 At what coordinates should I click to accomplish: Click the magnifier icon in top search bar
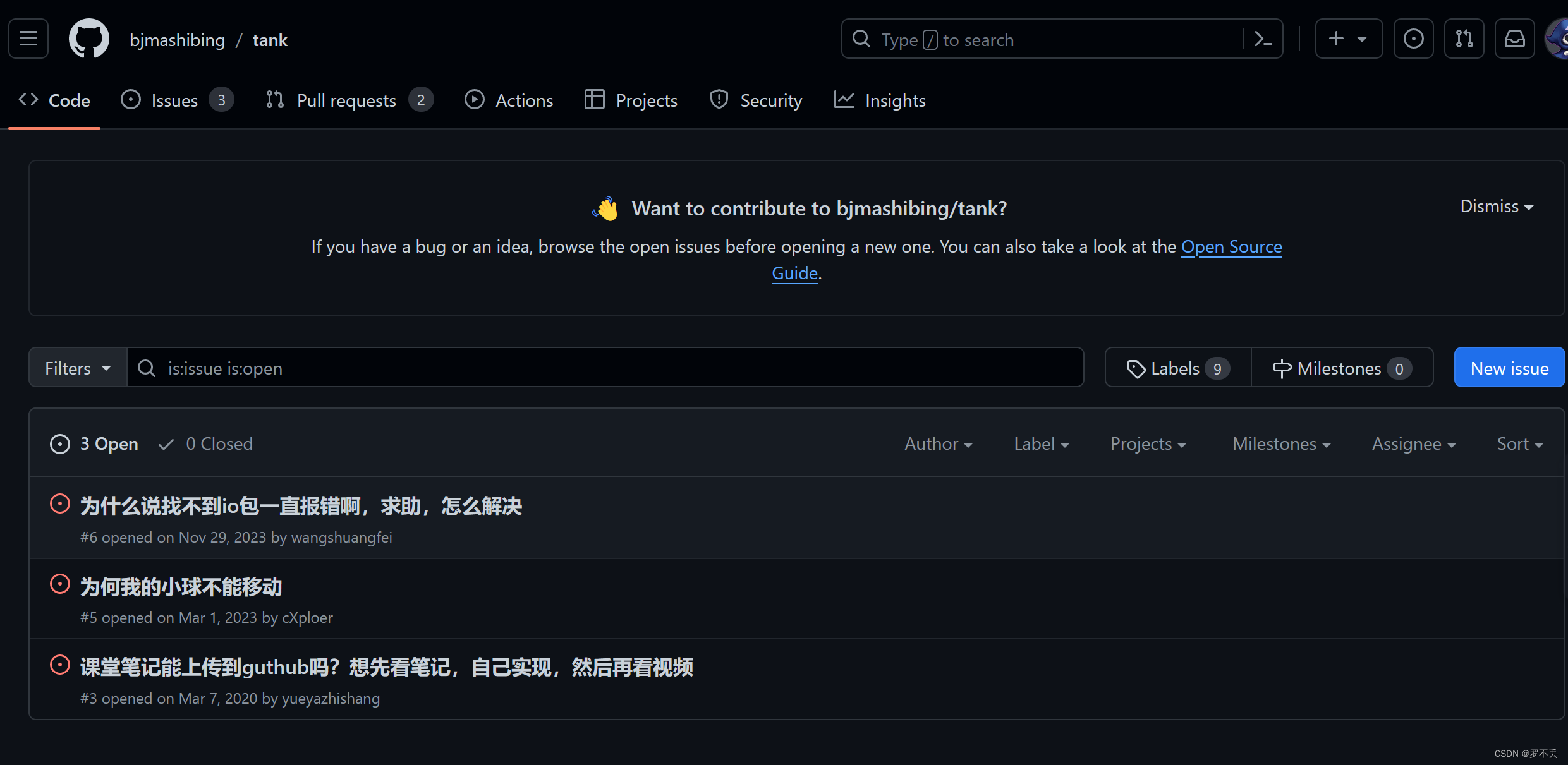coord(861,39)
